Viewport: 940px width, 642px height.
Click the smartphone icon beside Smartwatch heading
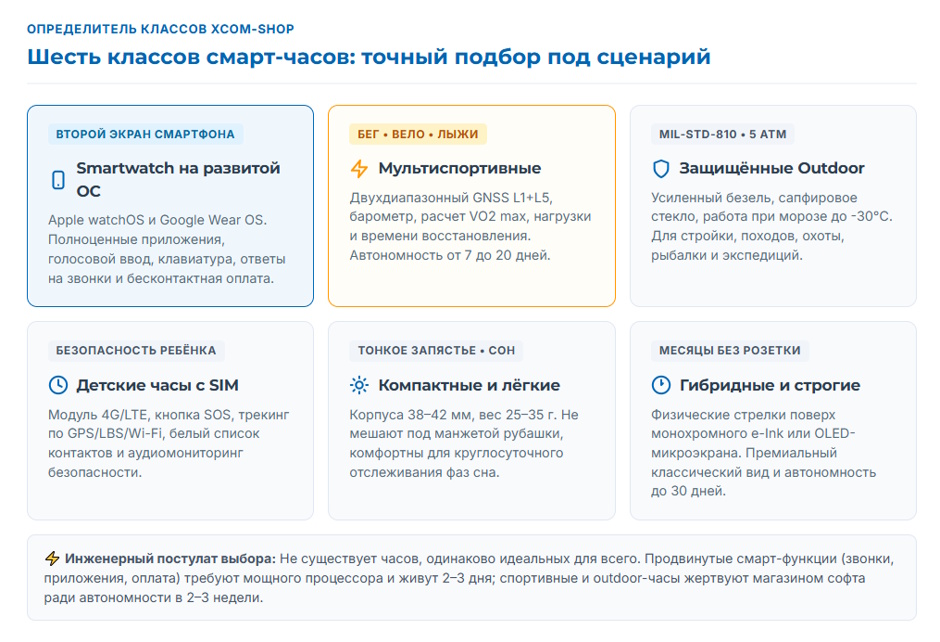pyautogui.click(x=58, y=180)
